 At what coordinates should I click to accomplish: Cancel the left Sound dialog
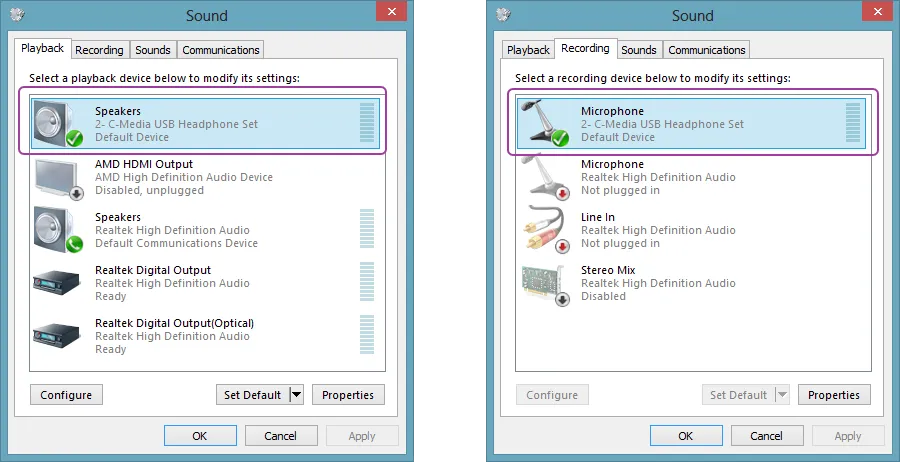click(x=281, y=436)
